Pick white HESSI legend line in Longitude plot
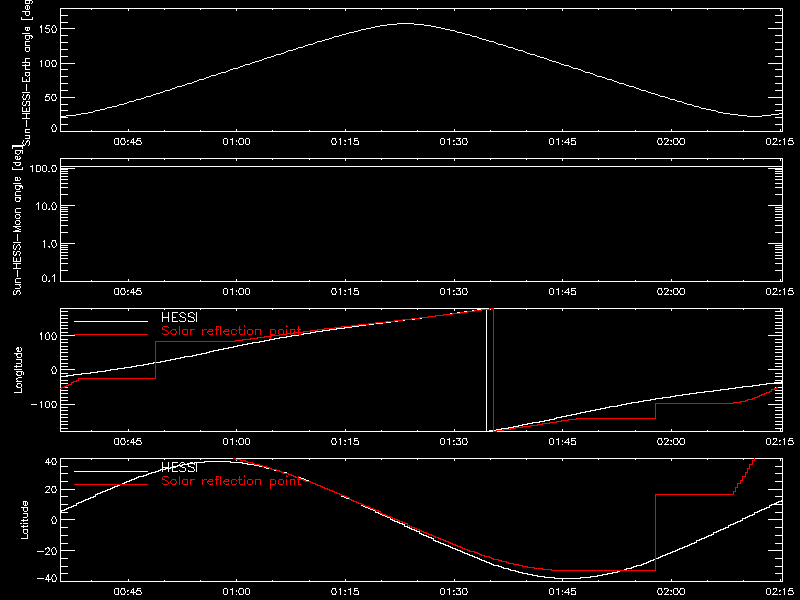This screenshot has height=600, width=800. tap(111, 321)
